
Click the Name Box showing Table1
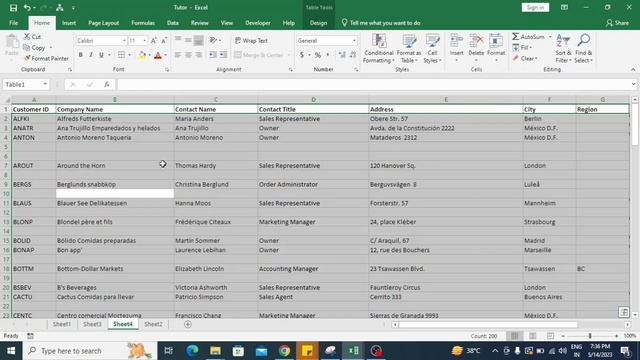pyautogui.click(x=26, y=84)
